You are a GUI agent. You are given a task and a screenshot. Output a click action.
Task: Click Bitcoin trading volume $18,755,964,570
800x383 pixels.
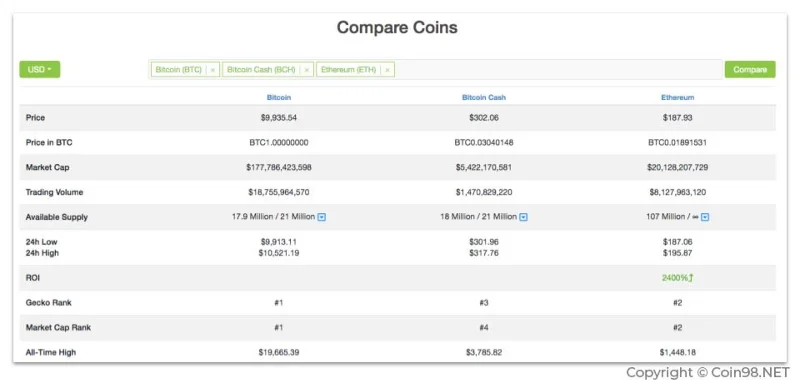(279, 192)
